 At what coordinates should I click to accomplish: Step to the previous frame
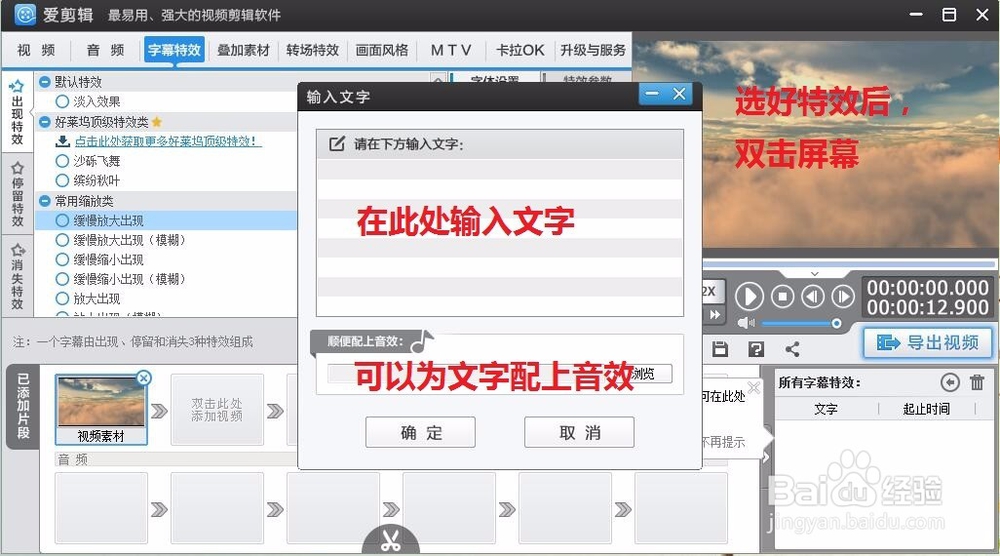pyautogui.click(x=812, y=296)
